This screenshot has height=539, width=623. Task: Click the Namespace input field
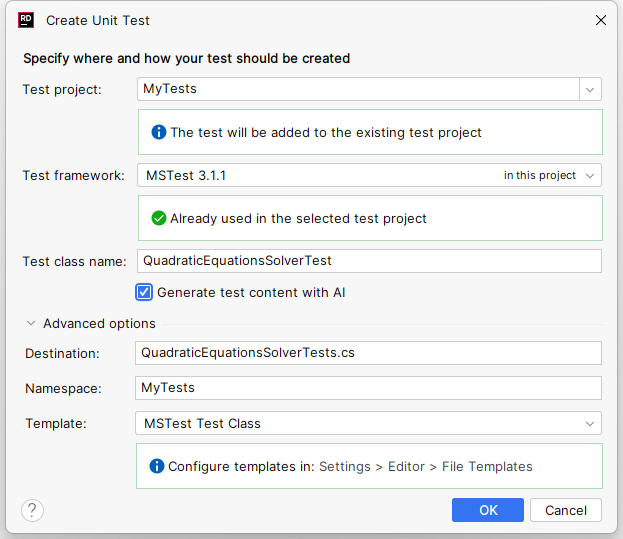pos(368,388)
